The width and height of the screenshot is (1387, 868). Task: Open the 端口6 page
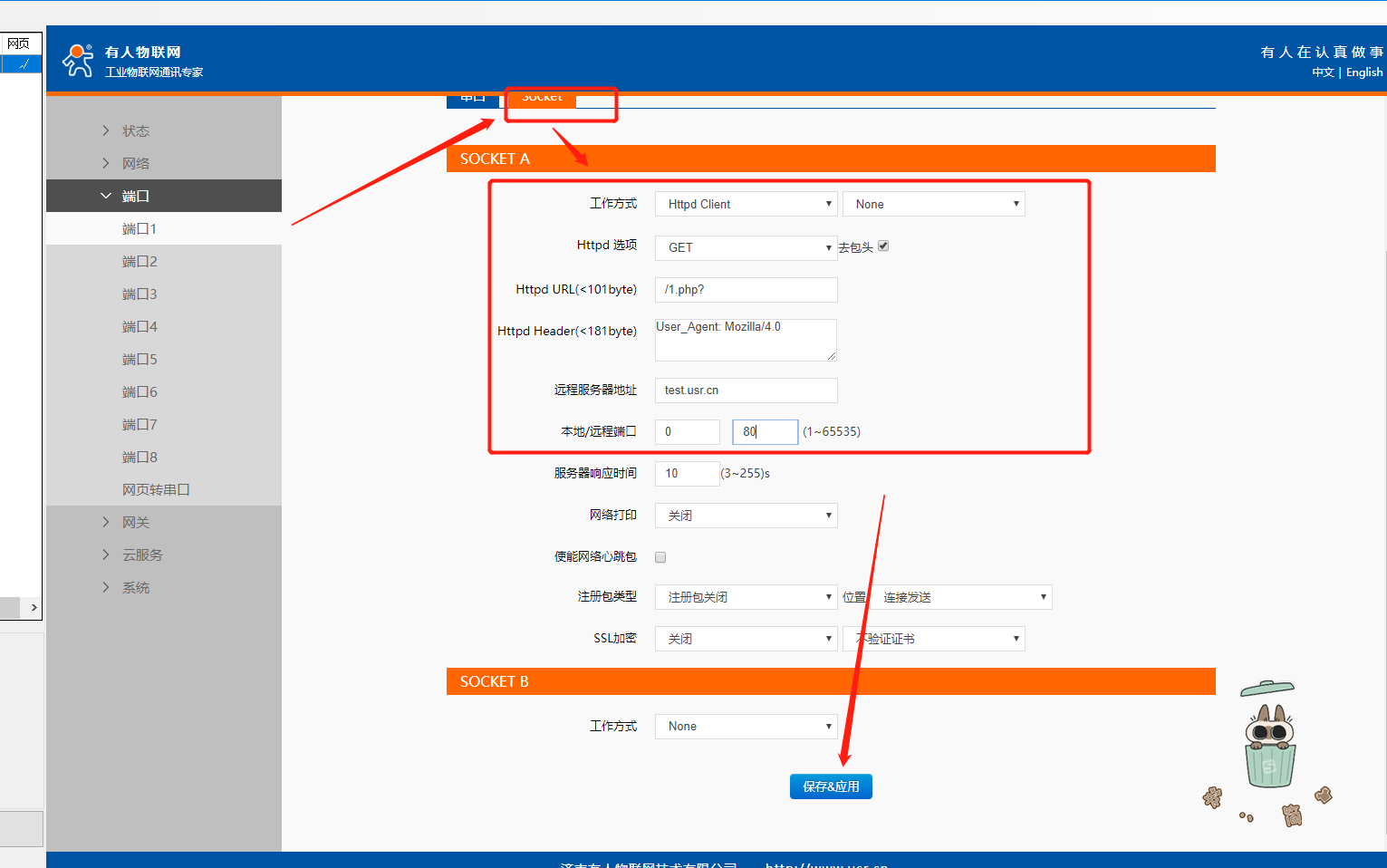(164, 391)
